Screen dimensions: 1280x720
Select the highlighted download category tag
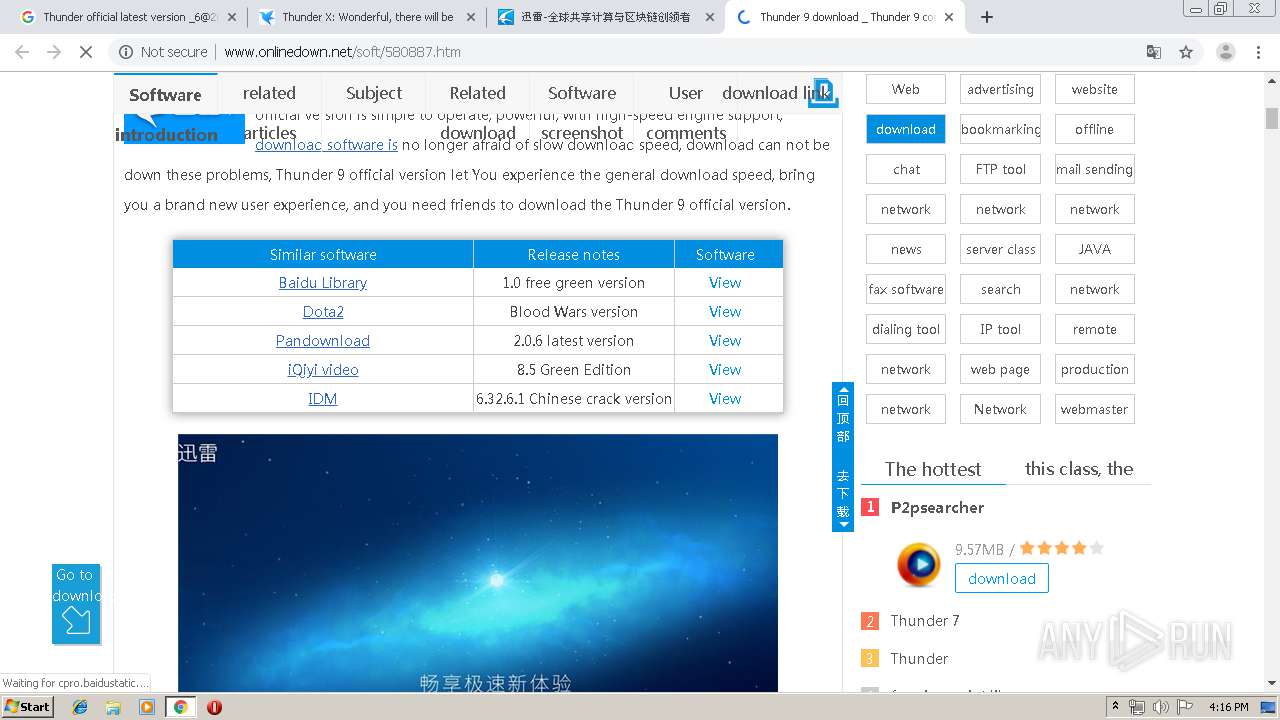pyautogui.click(x=906, y=129)
